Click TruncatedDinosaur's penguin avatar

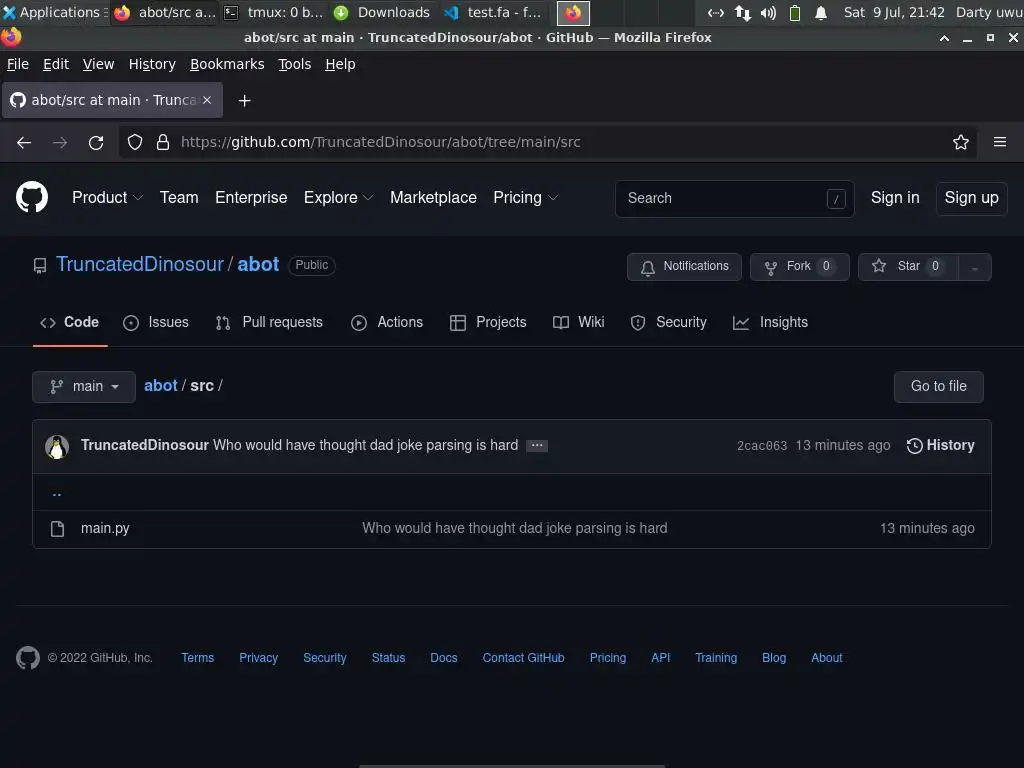click(57, 447)
